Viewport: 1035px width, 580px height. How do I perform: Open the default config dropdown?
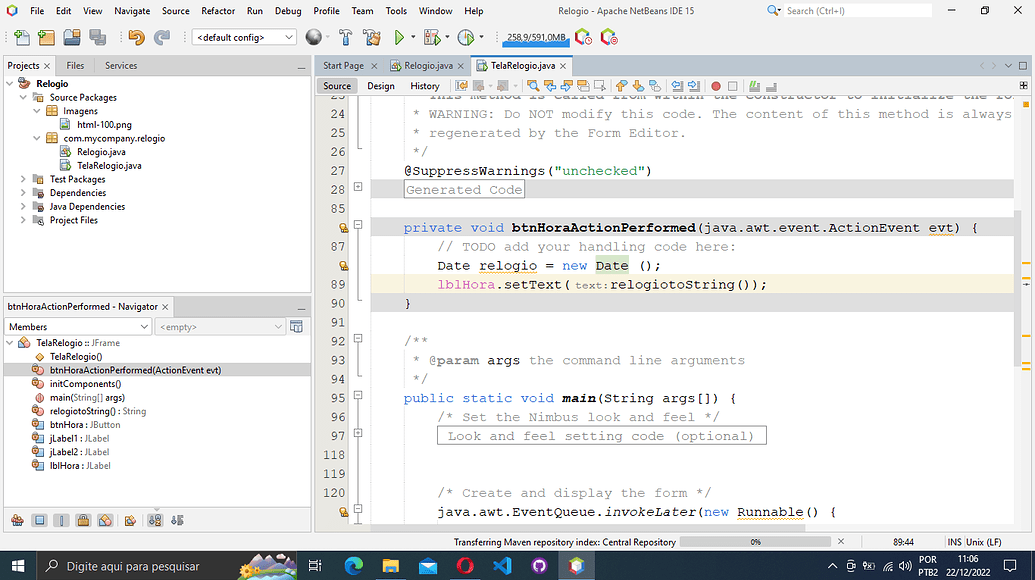pyautogui.click(x=291, y=37)
